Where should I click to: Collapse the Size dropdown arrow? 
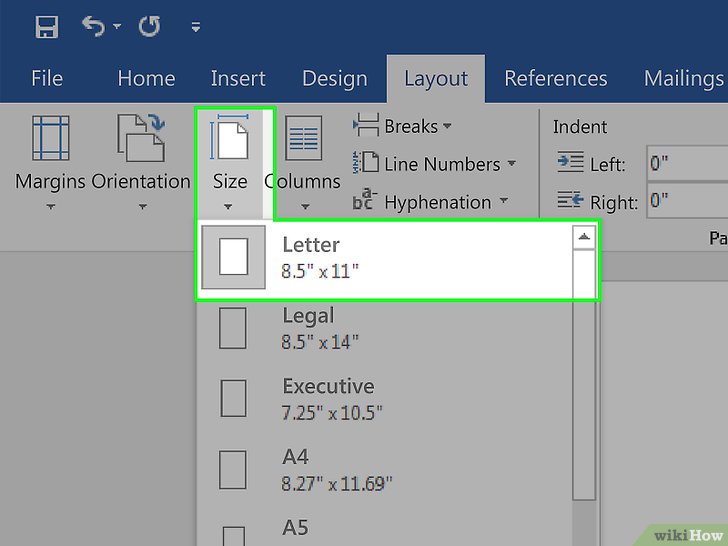click(x=228, y=207)
